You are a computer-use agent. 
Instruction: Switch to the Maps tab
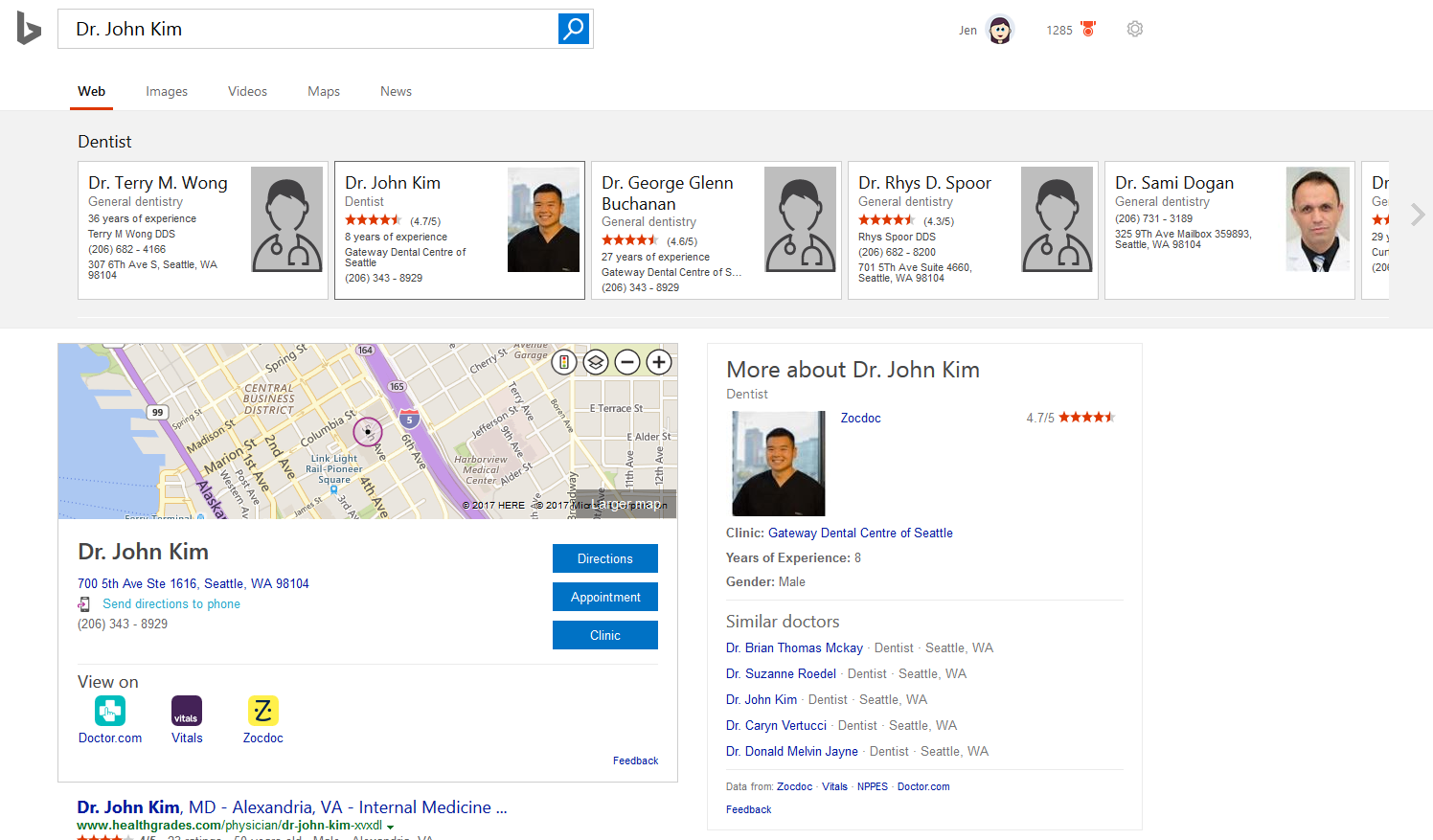coord(324,91)
